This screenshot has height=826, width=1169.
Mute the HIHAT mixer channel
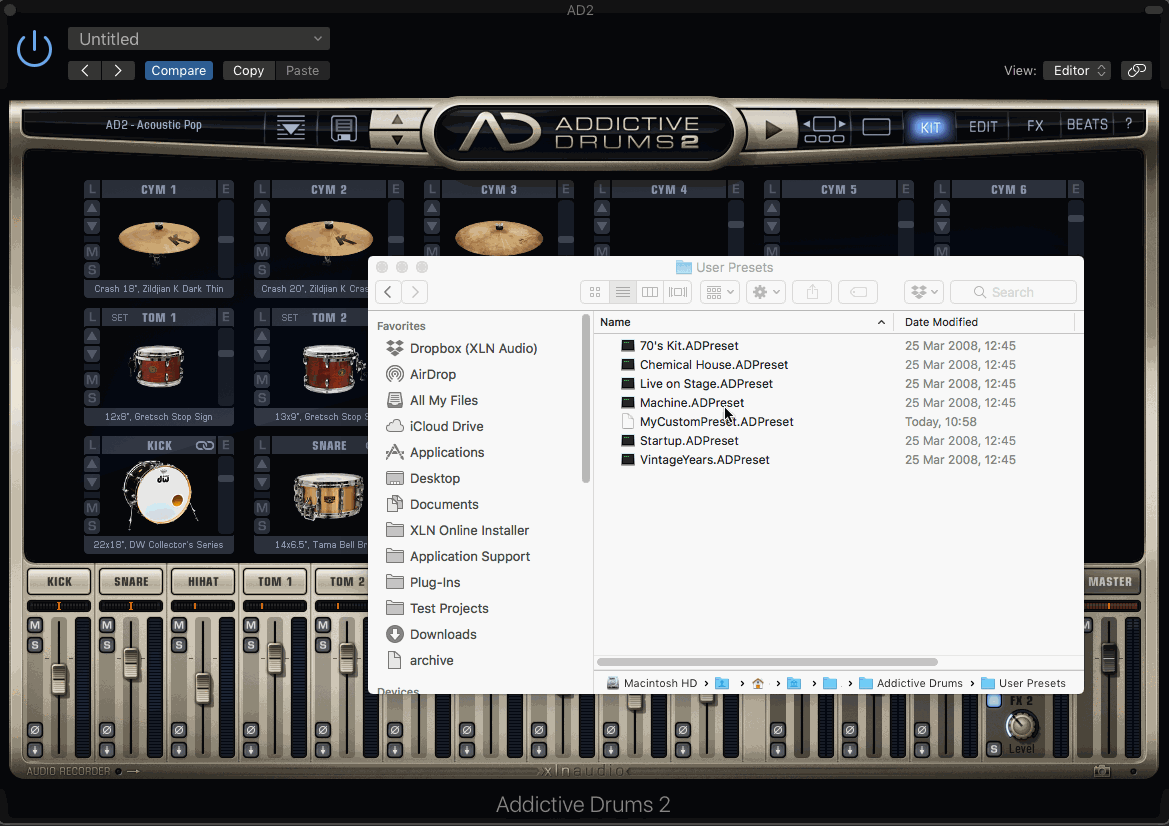(179, 625)
